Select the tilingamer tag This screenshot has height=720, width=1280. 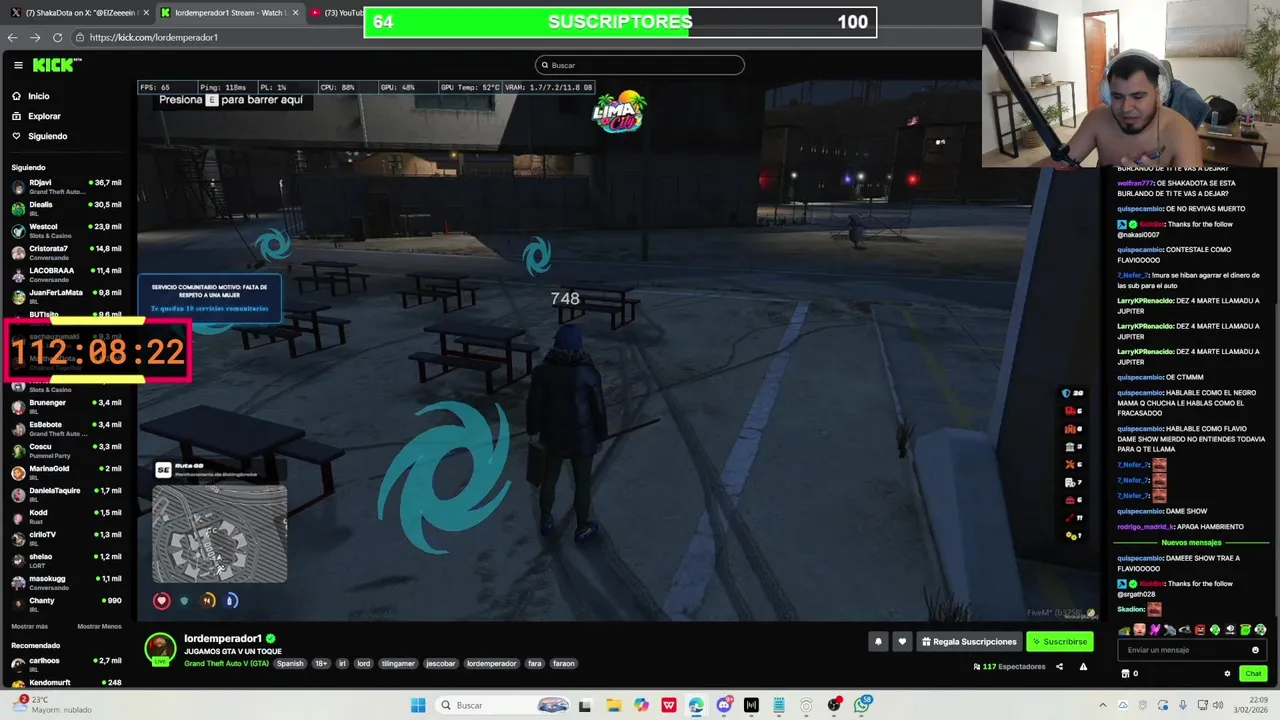pos(399,663)
